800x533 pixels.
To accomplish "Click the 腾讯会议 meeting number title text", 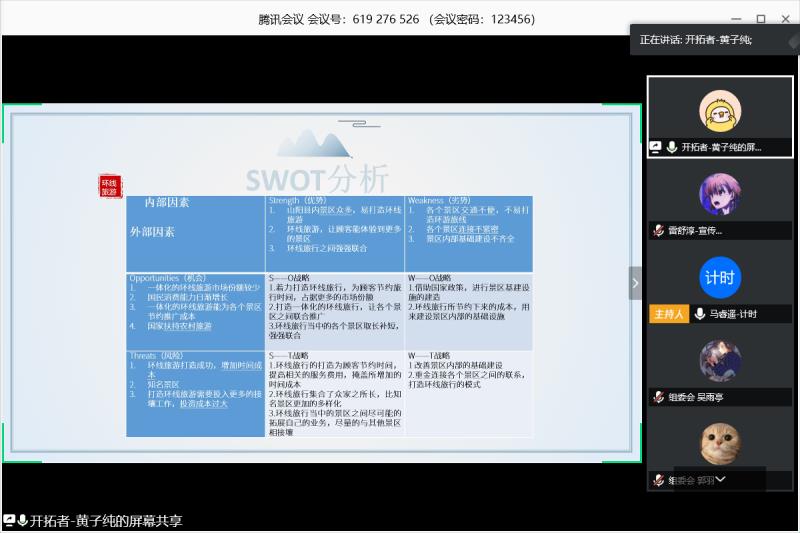I will pos(396,19).
